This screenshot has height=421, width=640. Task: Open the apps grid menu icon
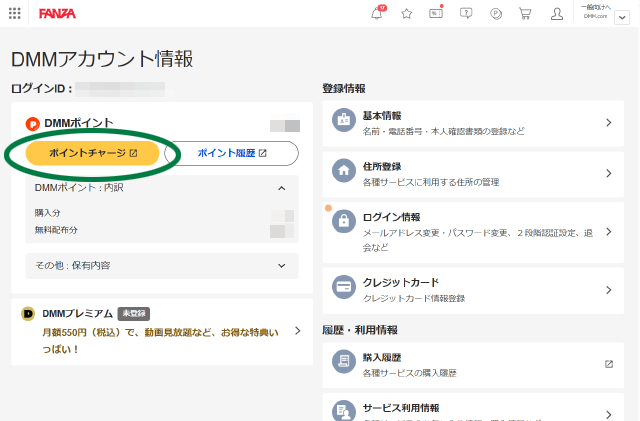point(15,13)
